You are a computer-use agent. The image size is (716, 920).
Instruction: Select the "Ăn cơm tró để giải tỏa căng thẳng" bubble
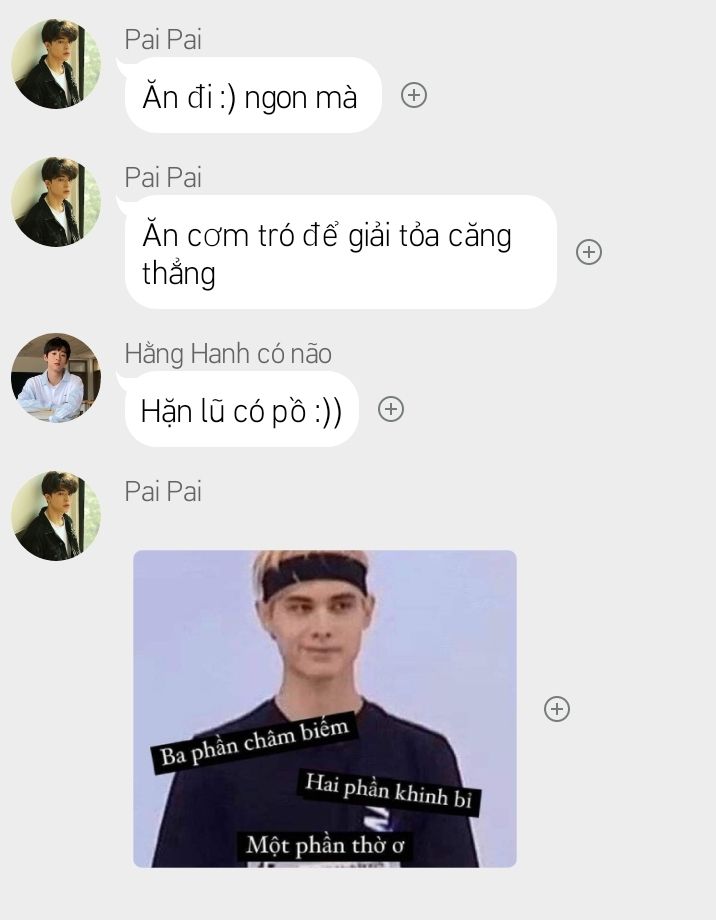341,252
